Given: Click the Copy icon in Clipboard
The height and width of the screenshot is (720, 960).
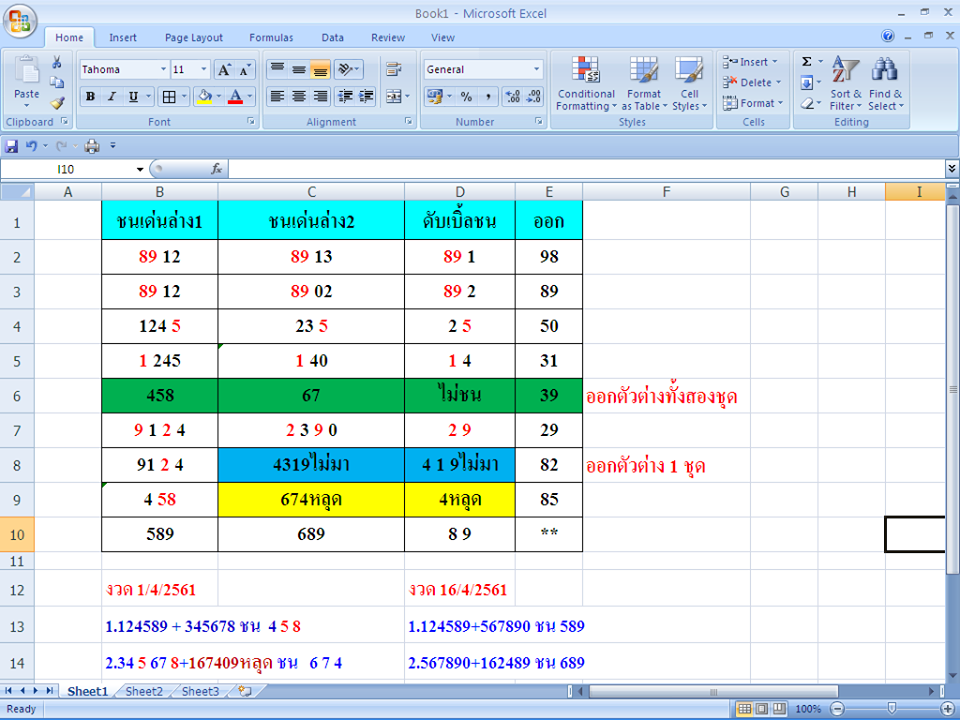Looking at the screenshot, I should pos(56,82).
